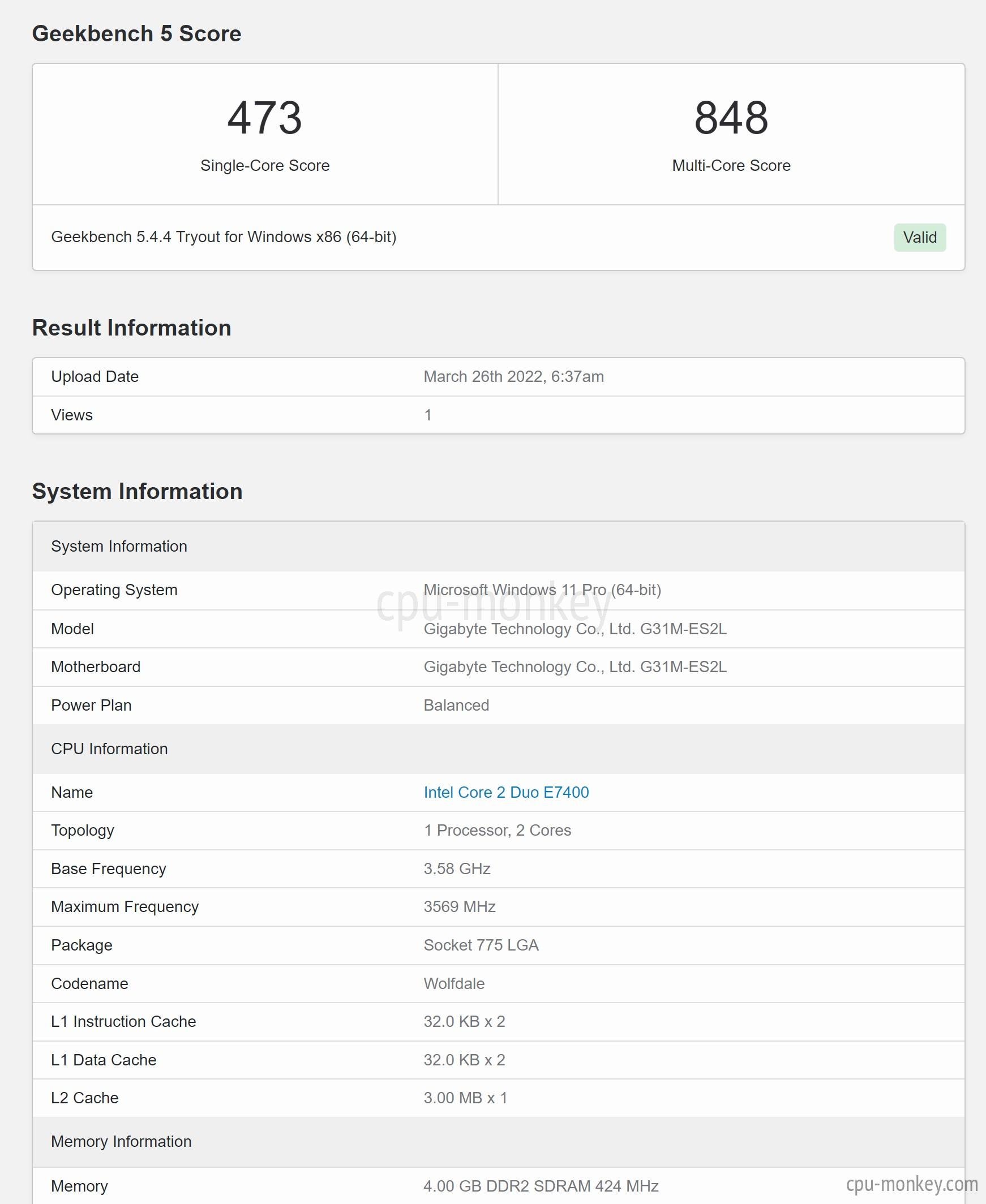Click the Motherboard row label

[x=96, y=666]
